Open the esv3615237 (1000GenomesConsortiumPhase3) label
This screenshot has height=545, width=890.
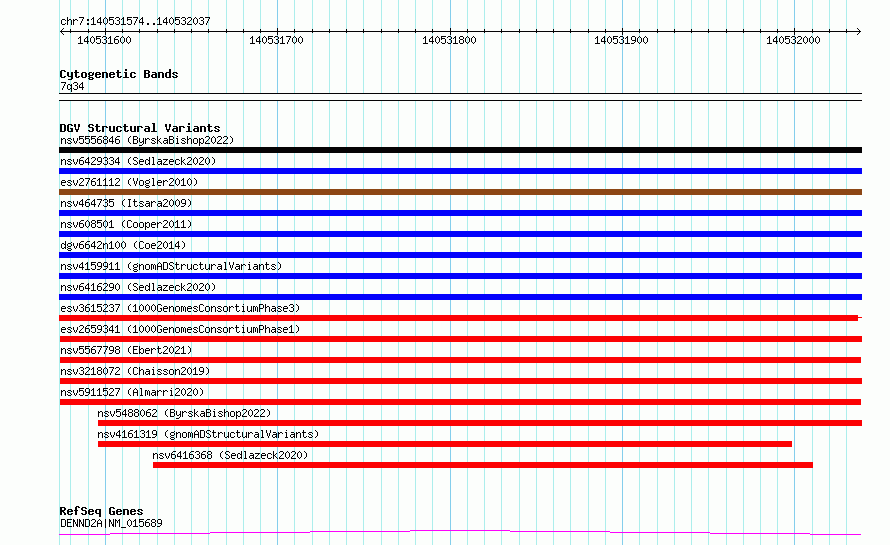[180, 308]
